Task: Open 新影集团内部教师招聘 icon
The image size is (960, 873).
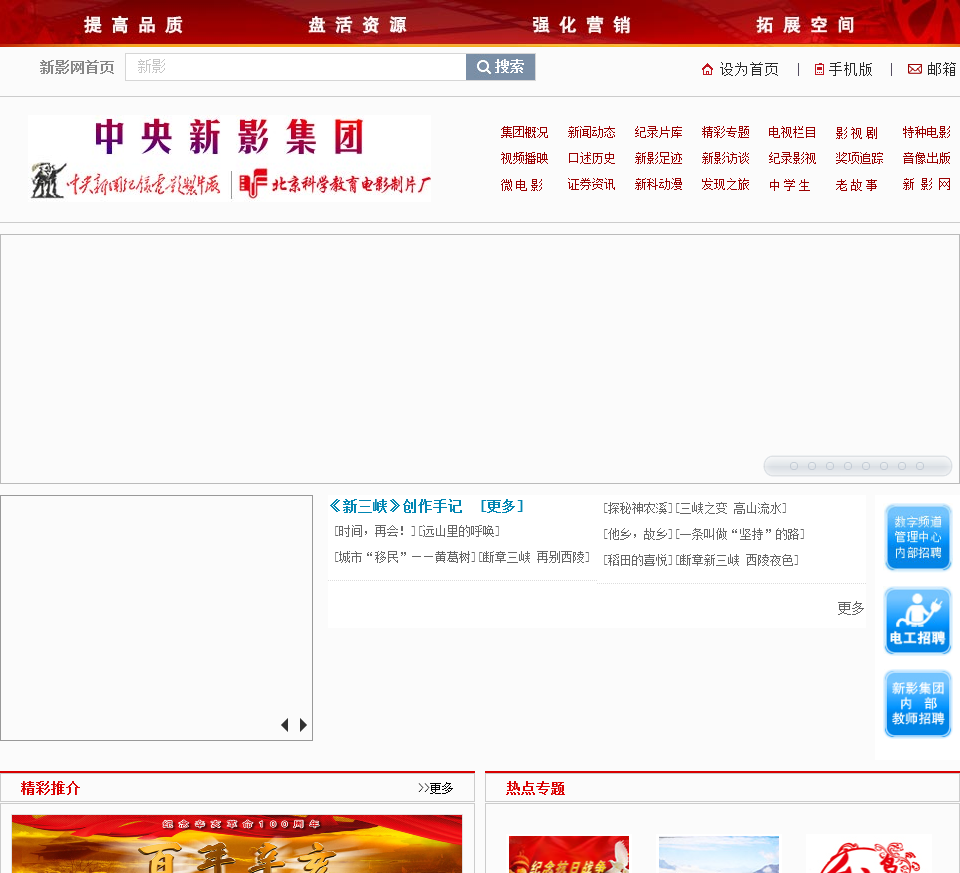Action: pos(918,703)
